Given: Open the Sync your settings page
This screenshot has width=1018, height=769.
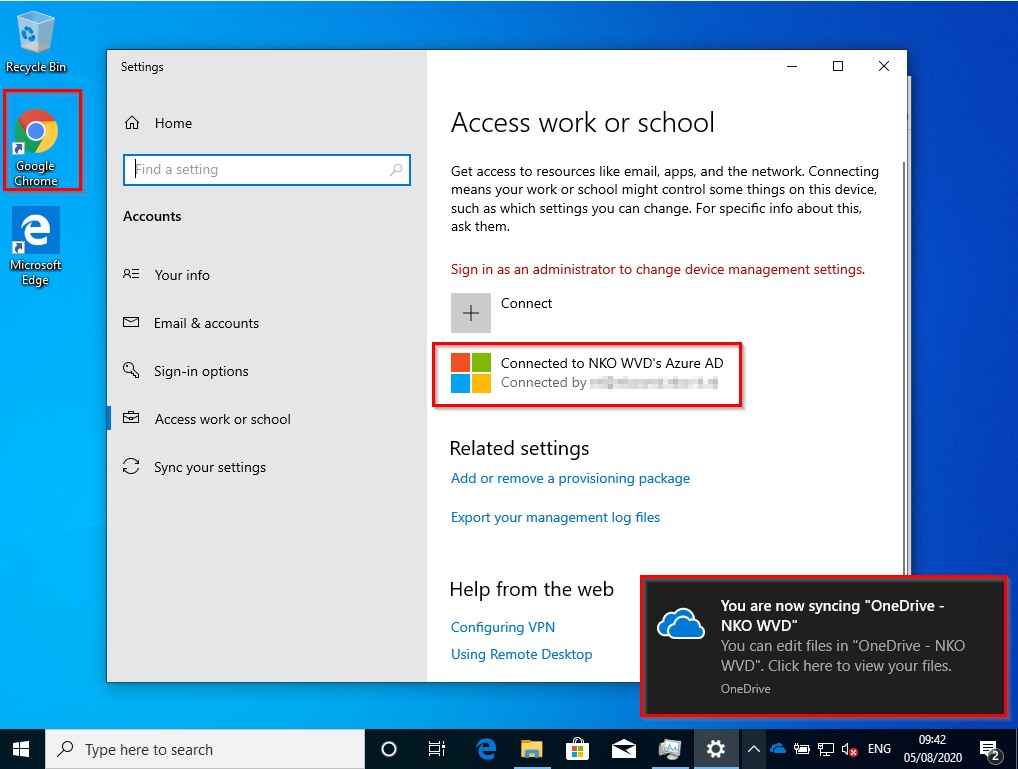Looking at the screenshot, I should pyautogui.click(x=210, y=467).
